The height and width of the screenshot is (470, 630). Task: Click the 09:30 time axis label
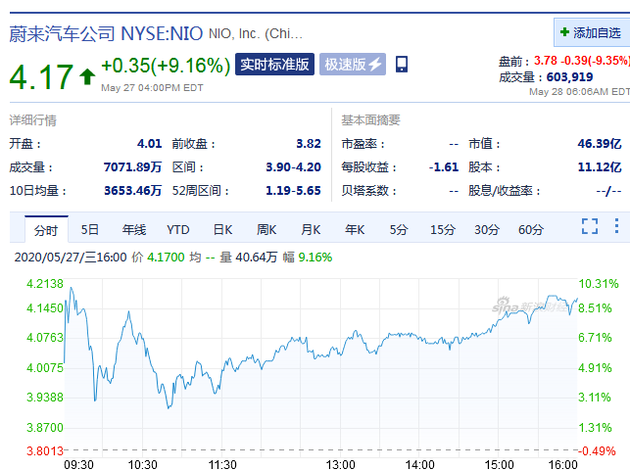point(79,464)
